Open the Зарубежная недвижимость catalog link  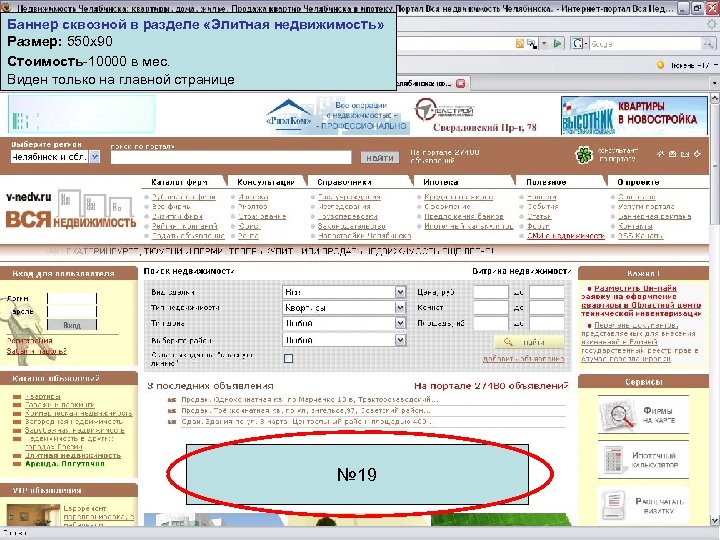[75, 430]
